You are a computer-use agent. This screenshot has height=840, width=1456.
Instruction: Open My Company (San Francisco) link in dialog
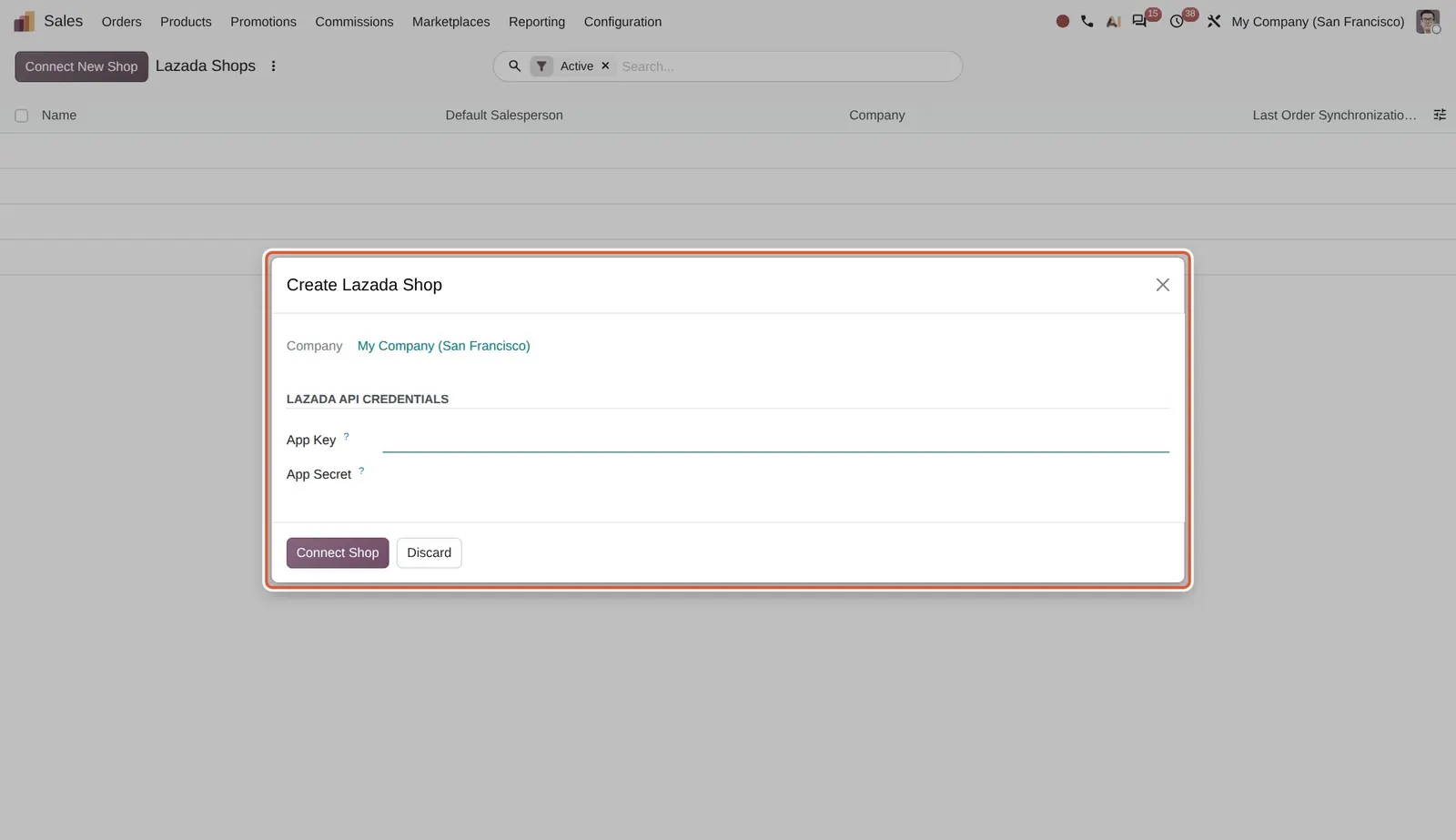coord(443,346)
